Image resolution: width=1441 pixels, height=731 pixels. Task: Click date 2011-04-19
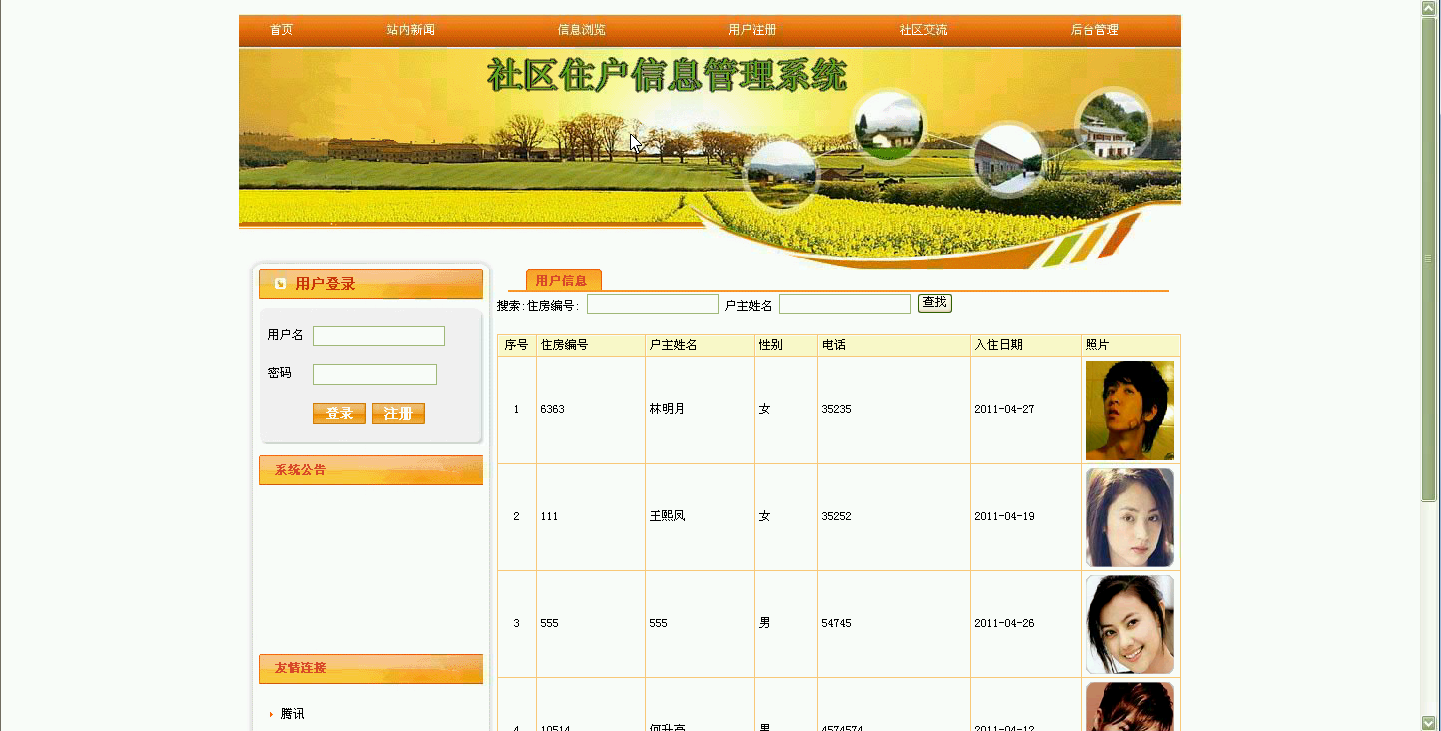[x=1004, y=517]
